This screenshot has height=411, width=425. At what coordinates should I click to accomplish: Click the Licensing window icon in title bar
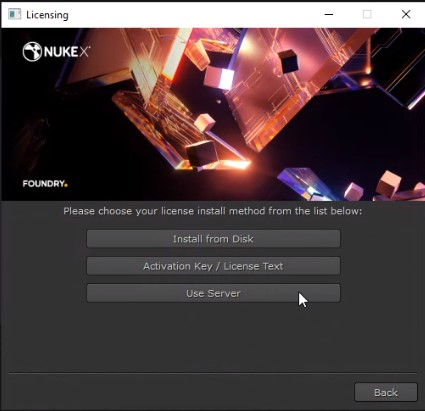14,14
